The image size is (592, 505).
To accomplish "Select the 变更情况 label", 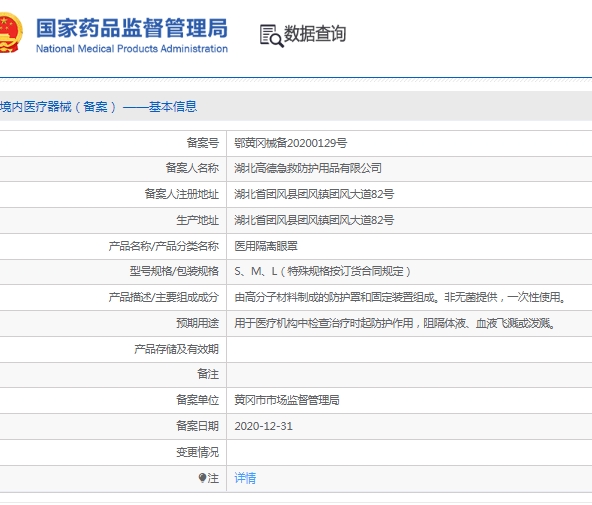I will click(197, 452).
